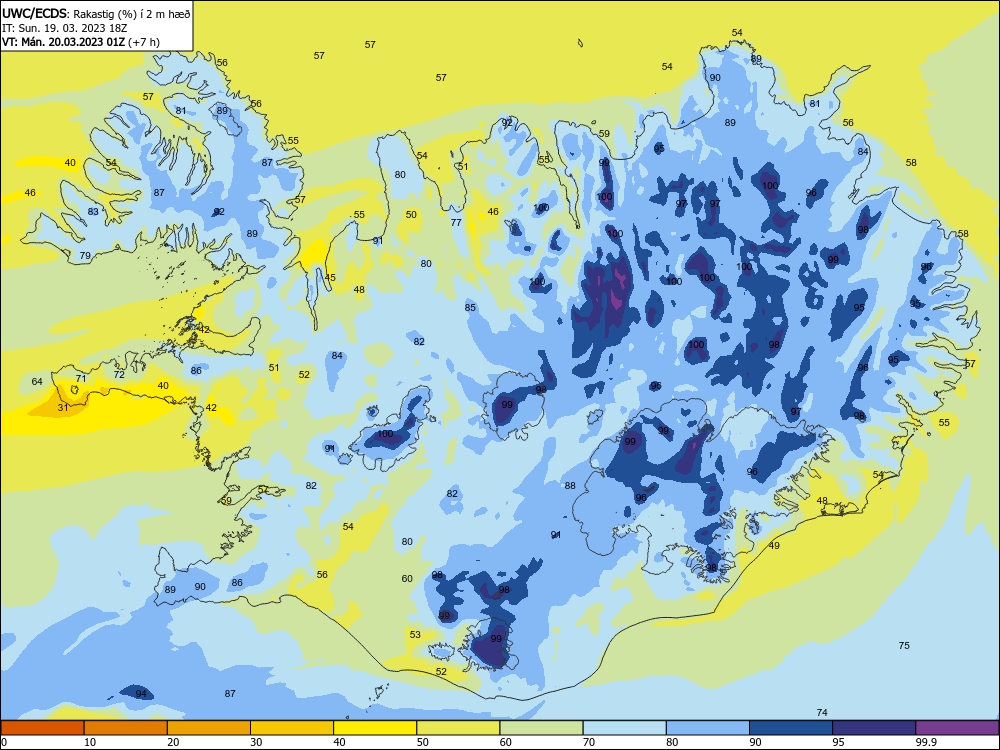Pick the 60–70 light green legend swatch
The width and height of the screenshot is (1000, 750).
coord(541,728)
